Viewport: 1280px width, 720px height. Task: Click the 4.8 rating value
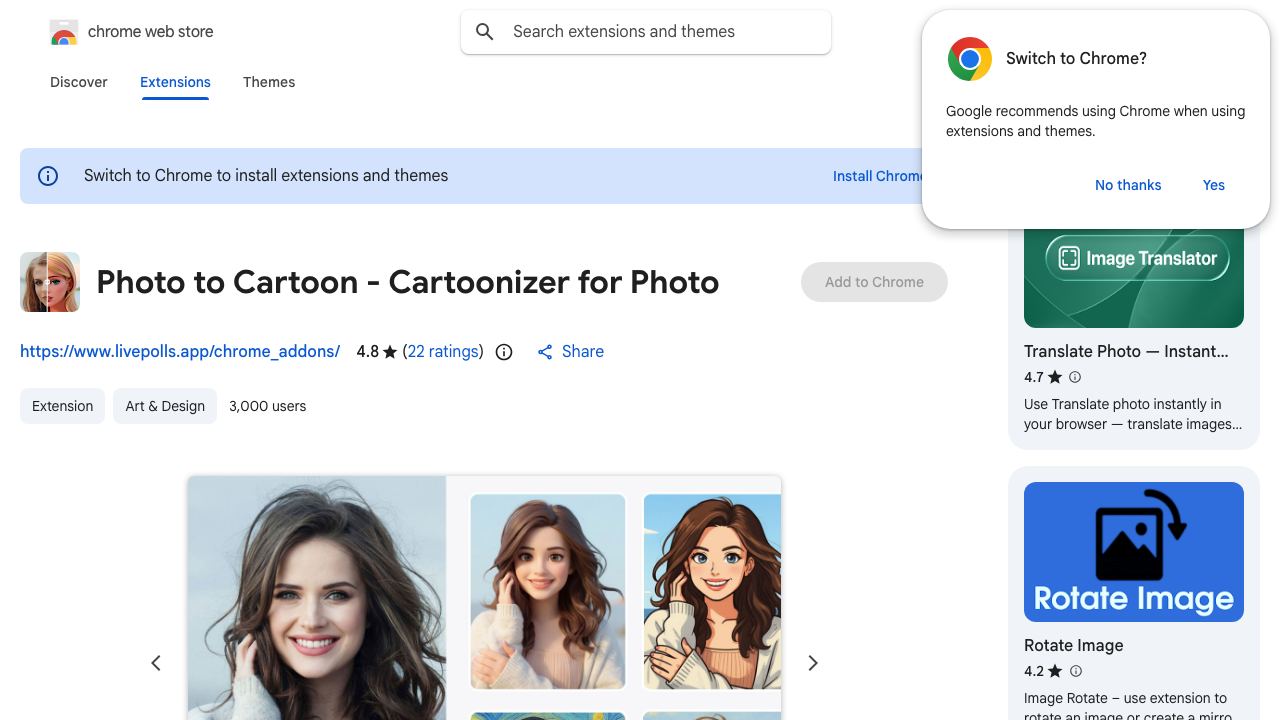pos(368,352)
